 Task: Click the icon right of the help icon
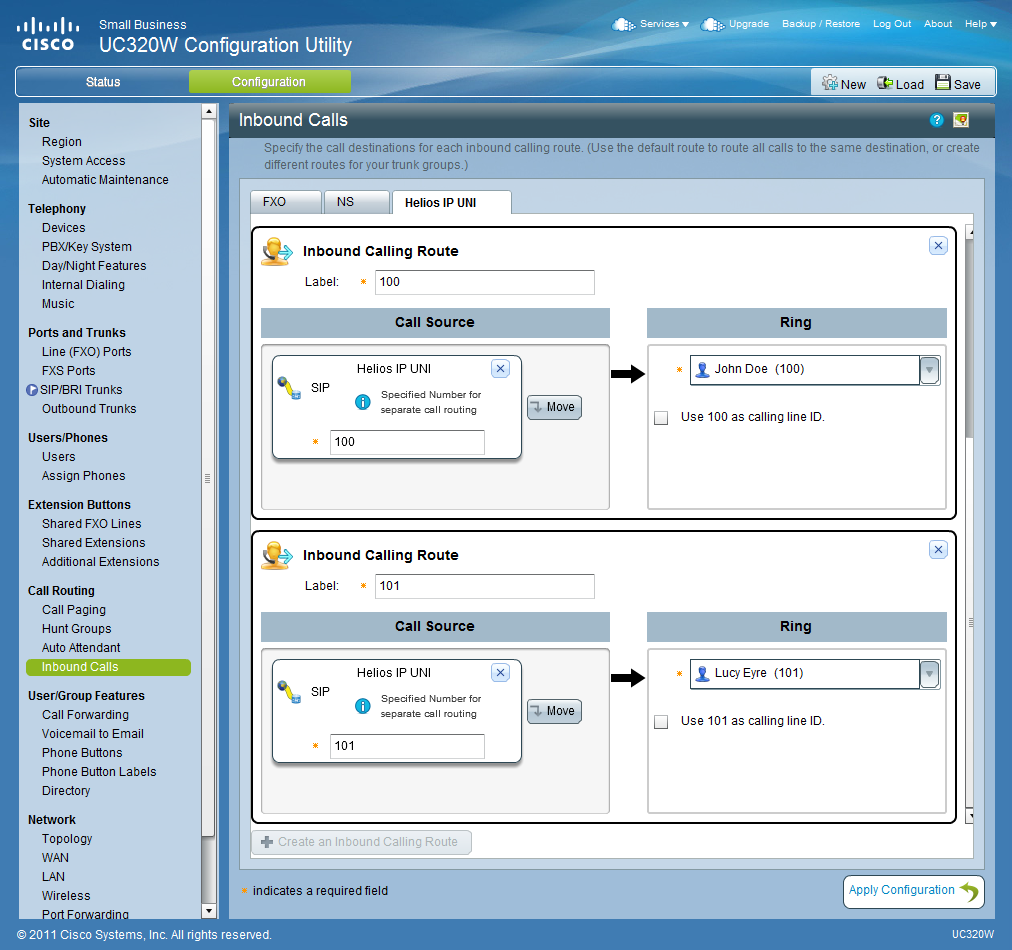tap(961, 120)
